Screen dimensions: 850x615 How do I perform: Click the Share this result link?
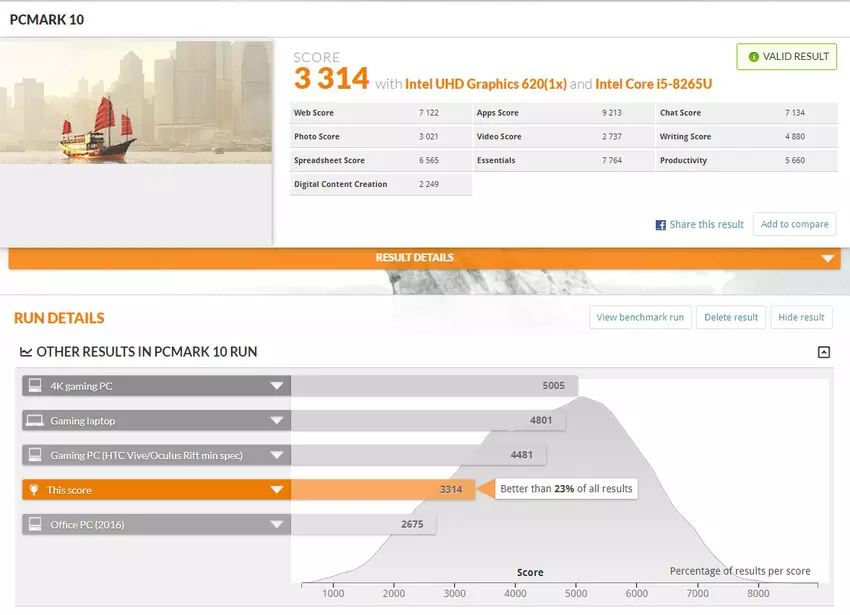(x=706, y=225)
